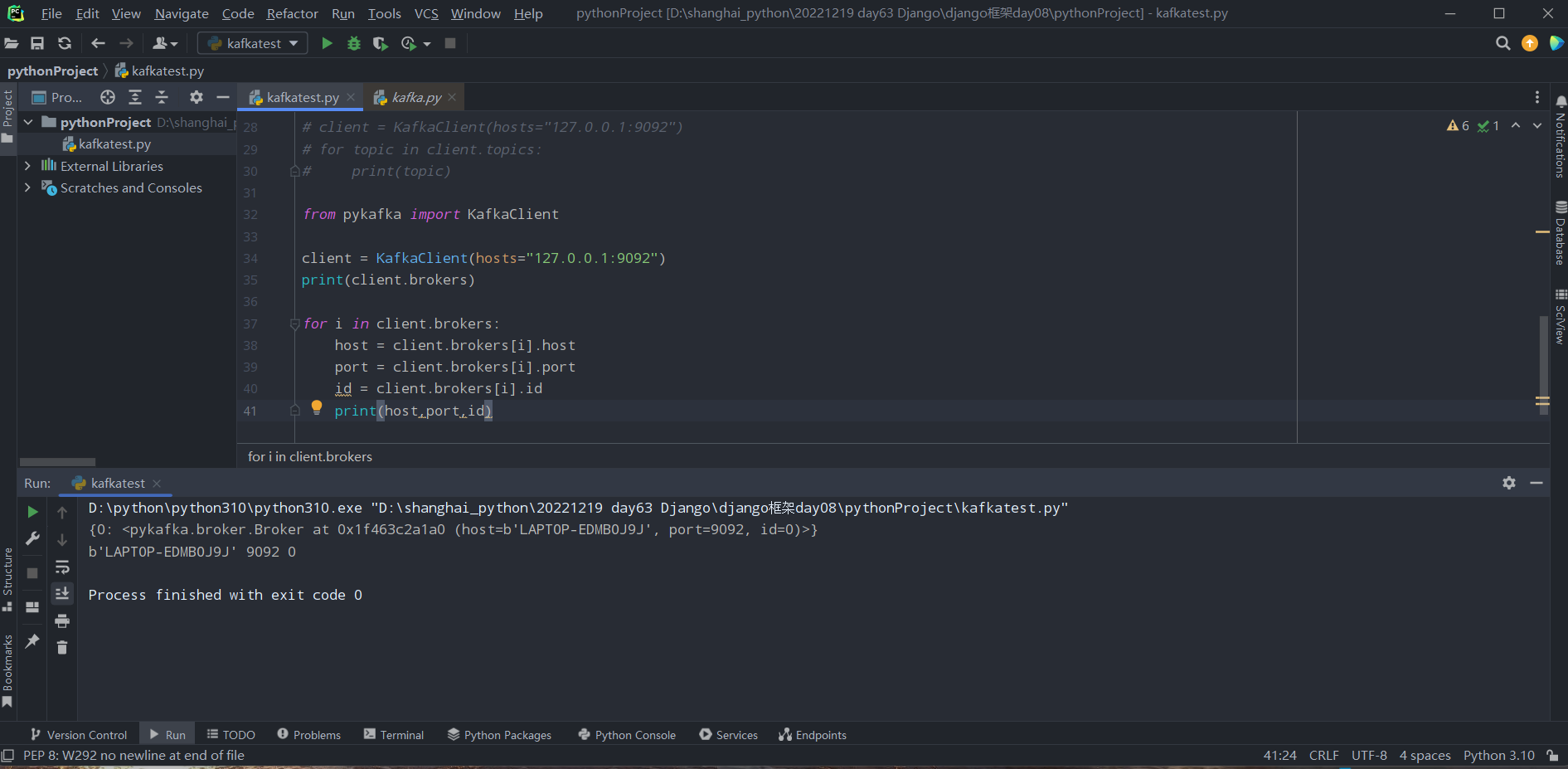Open Version Control tool window
1568x769 pixels.
click(78, 735)
